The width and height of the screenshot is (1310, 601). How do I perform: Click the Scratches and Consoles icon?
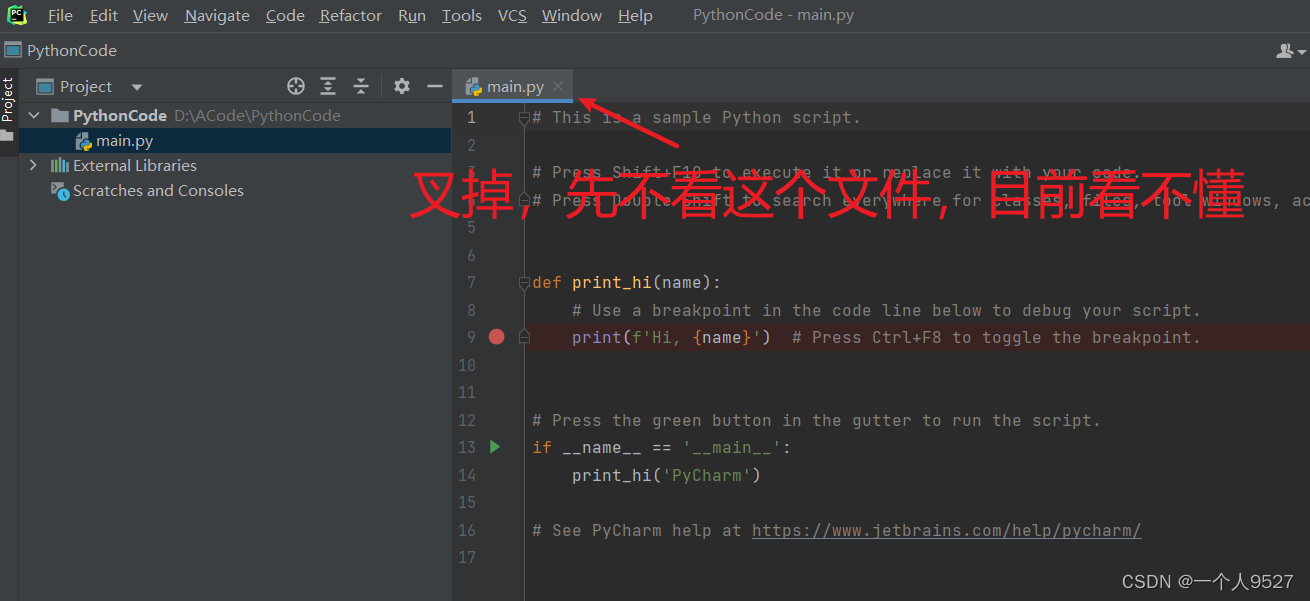point(60,190)
